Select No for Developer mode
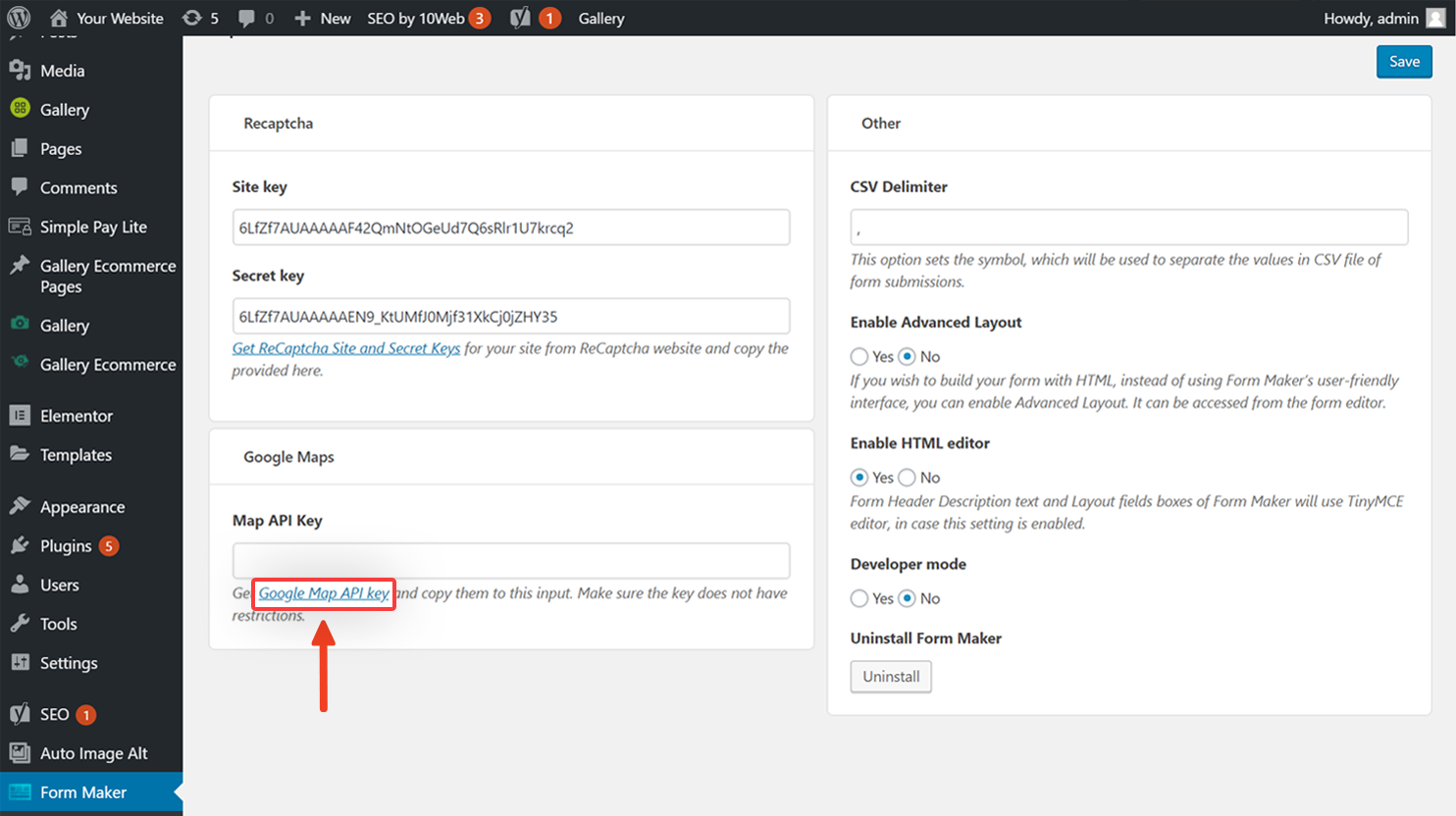The width and height of the screenshot is (1456, 816). coord(908,598)
